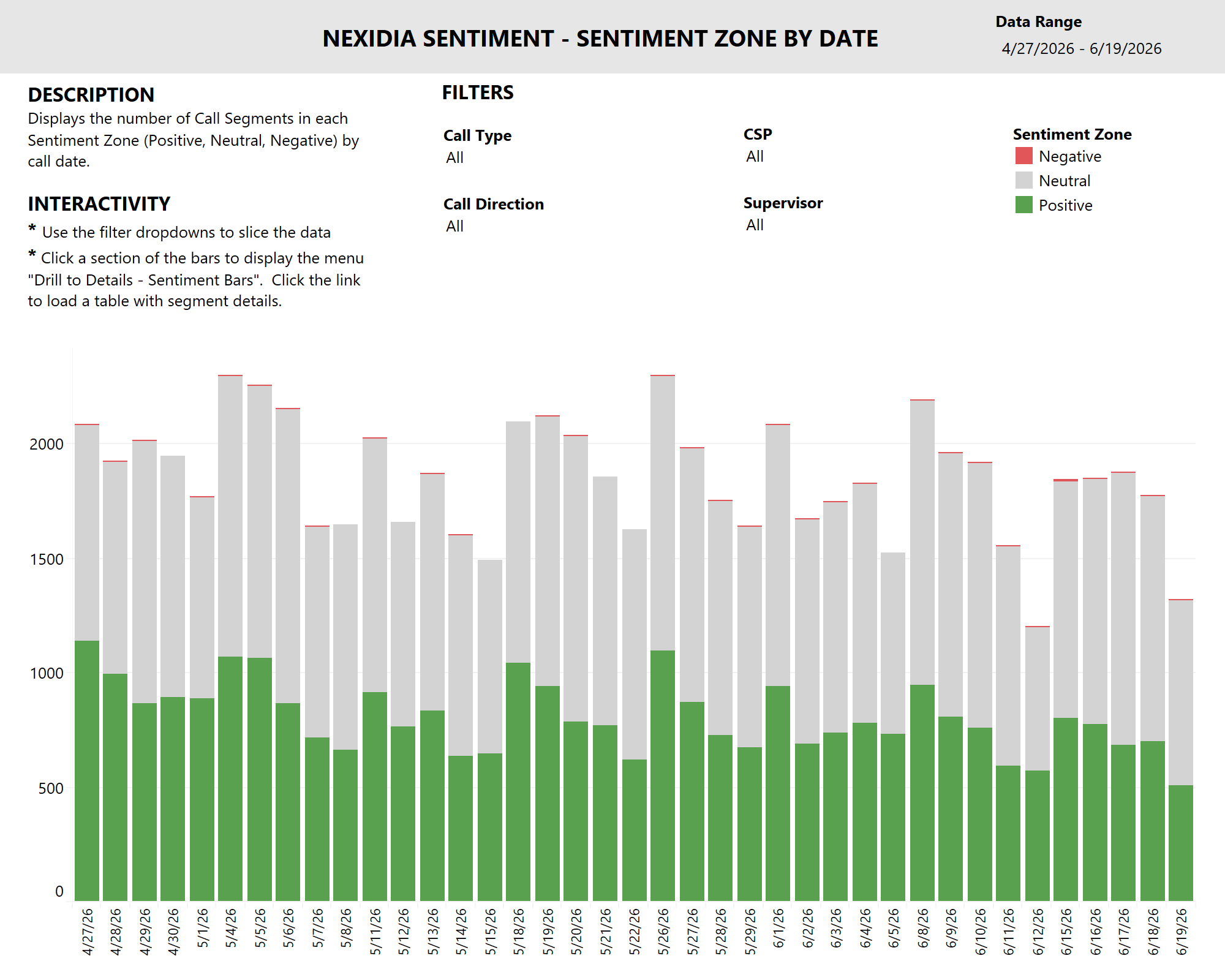This screenshot has width=1225, height=980.
Task: Click the 1000 y-axis tick label
Action: [47, 673]
